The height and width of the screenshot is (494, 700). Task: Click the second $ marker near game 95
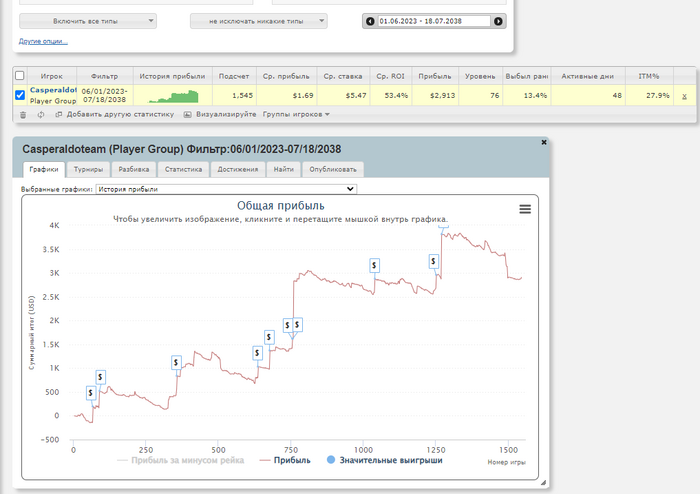pyautogui.click(x=100, y=377)
